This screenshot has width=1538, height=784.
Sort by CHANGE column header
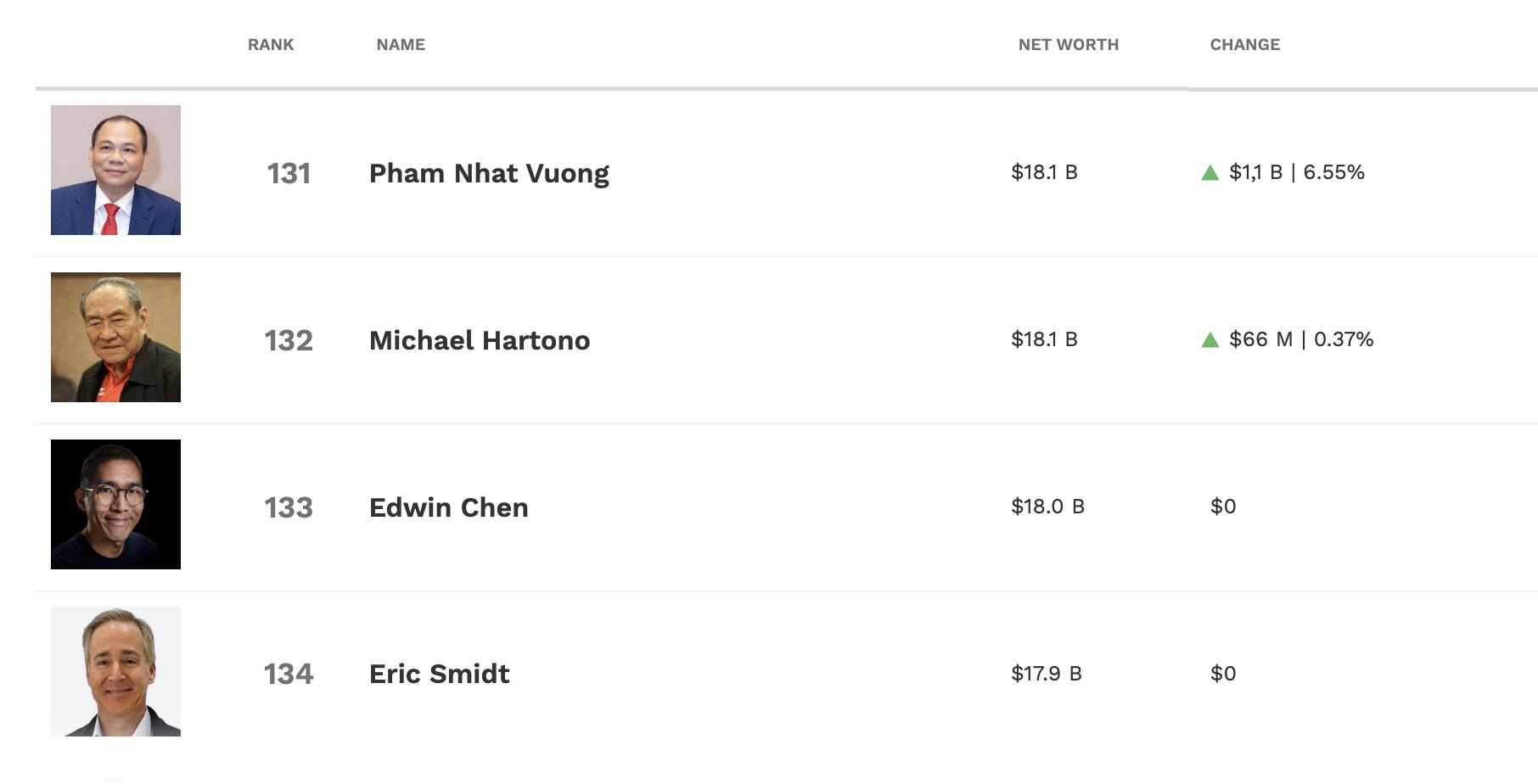click(1244, 45)
